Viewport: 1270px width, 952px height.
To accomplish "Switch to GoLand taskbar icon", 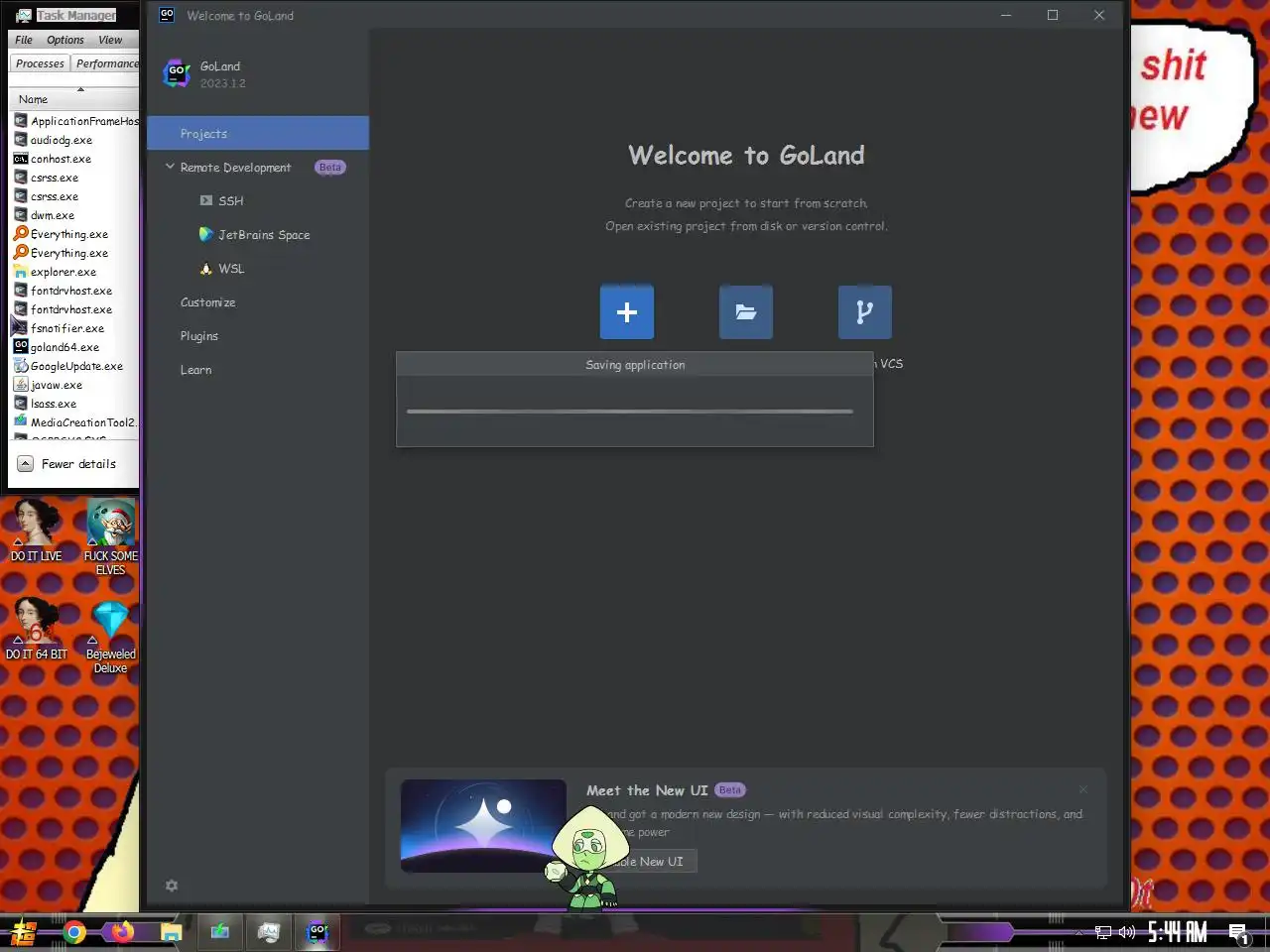I will (317, 932).
